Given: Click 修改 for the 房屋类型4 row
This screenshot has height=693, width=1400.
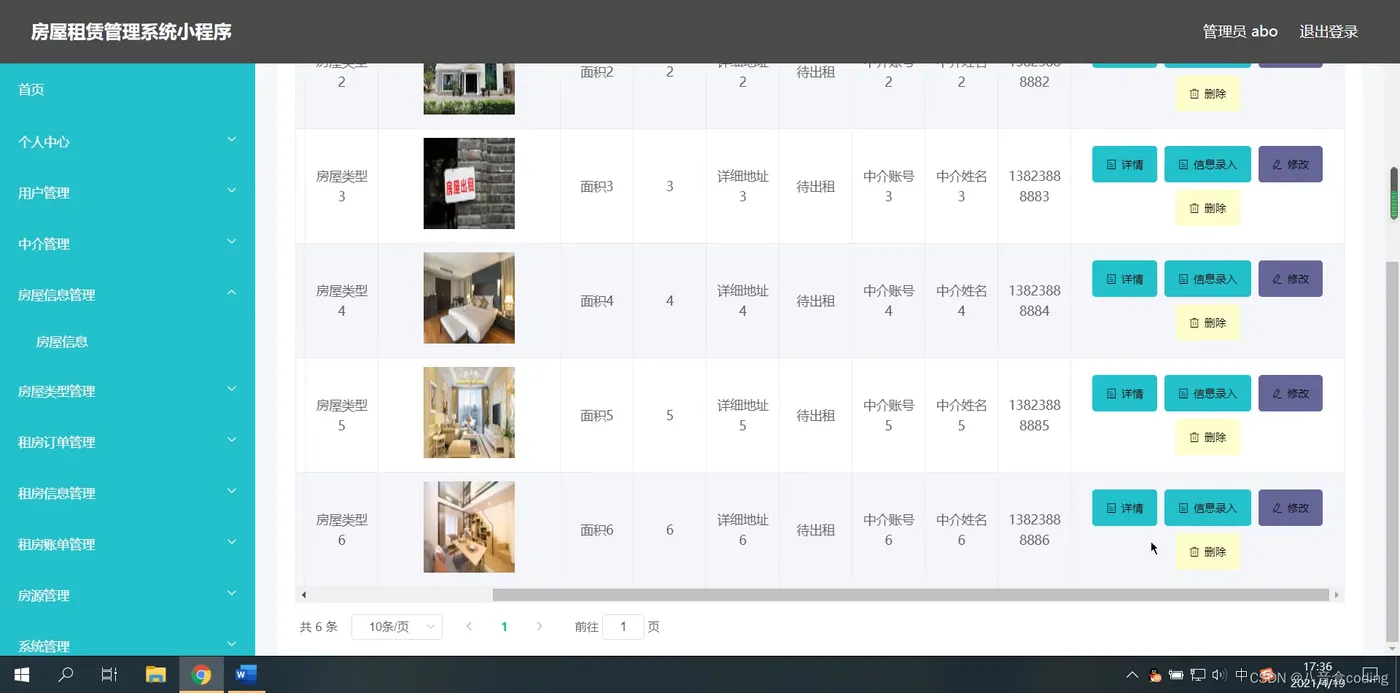Looking at the screenshot, I should pyautogui.click(x=1290, y=279).
